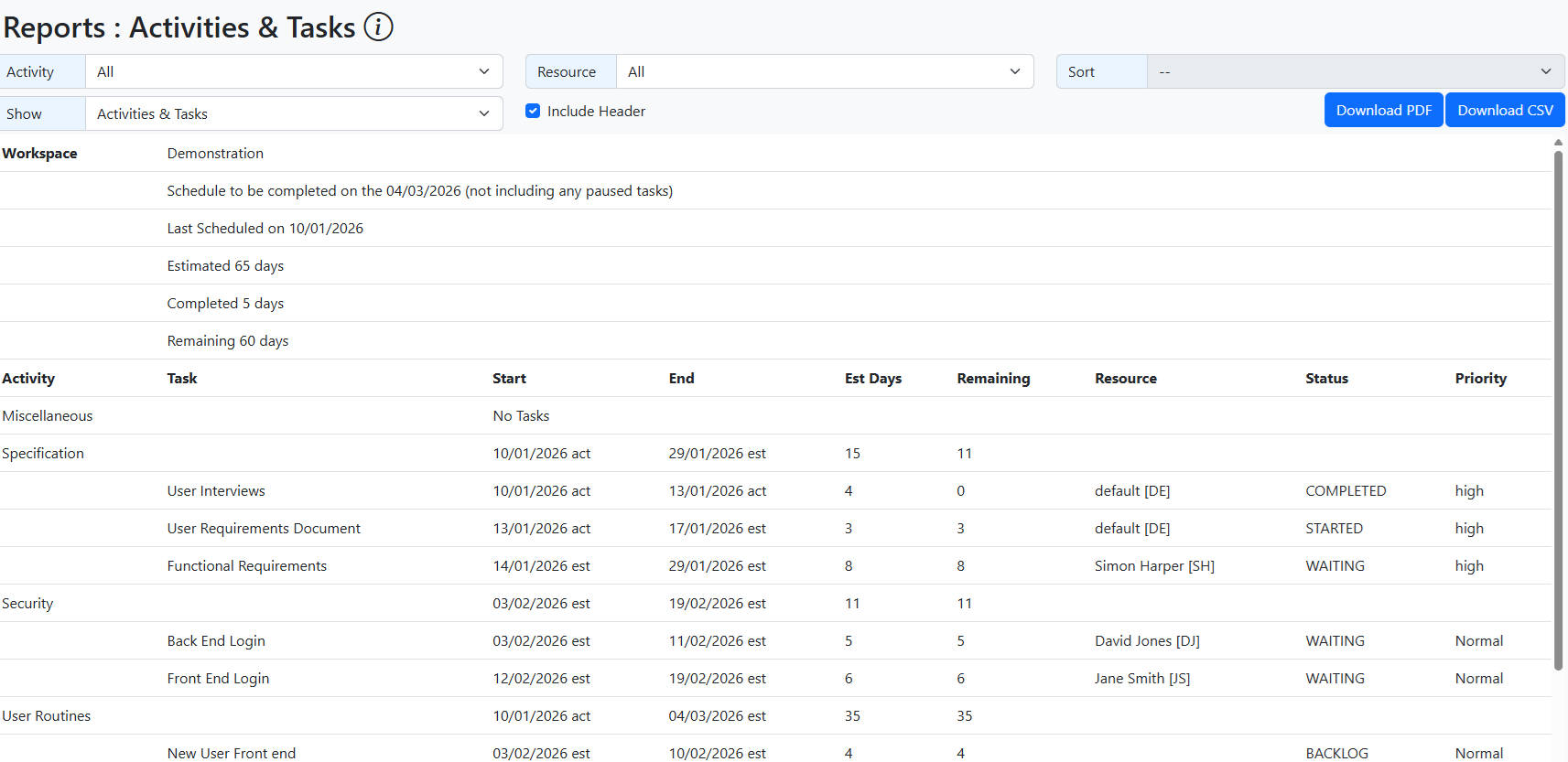Click the Download PDF button
The width and height of the screenshot is (1568, 762).
[x=1383, y=111]
